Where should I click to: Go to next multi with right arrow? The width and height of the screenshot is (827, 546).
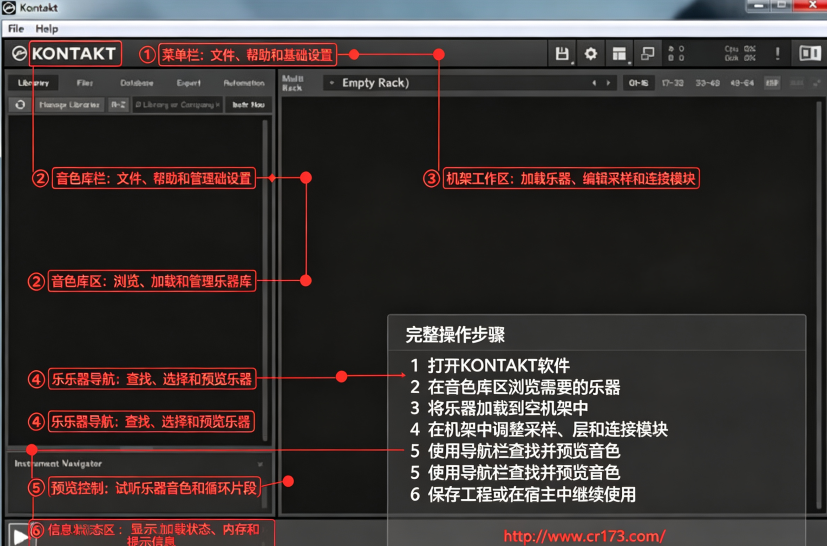coord(608,83)
